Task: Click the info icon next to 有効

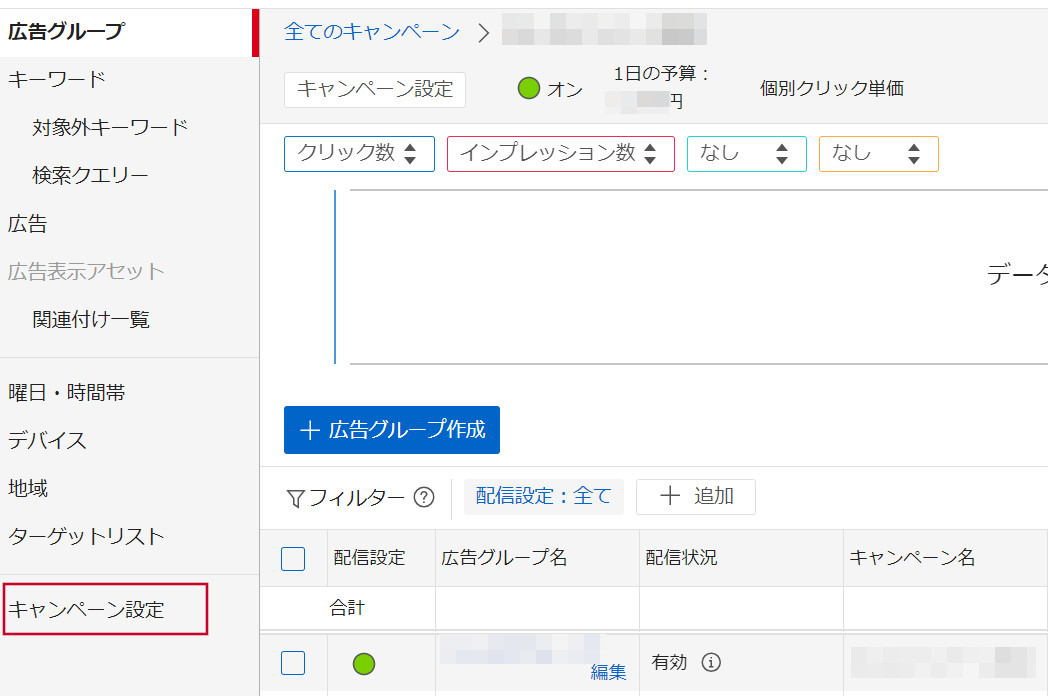Action: [713, 662]
